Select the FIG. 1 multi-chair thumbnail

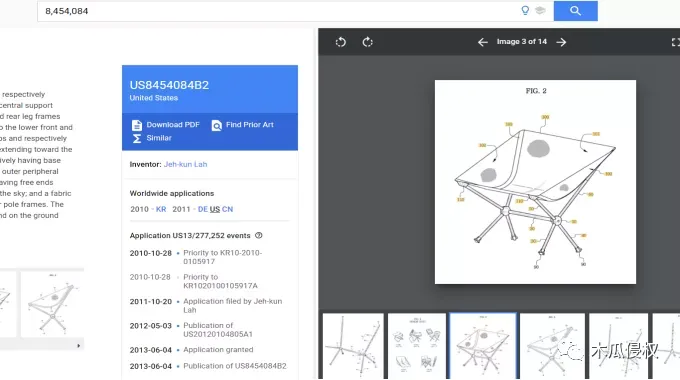click(x=417, y=346)
